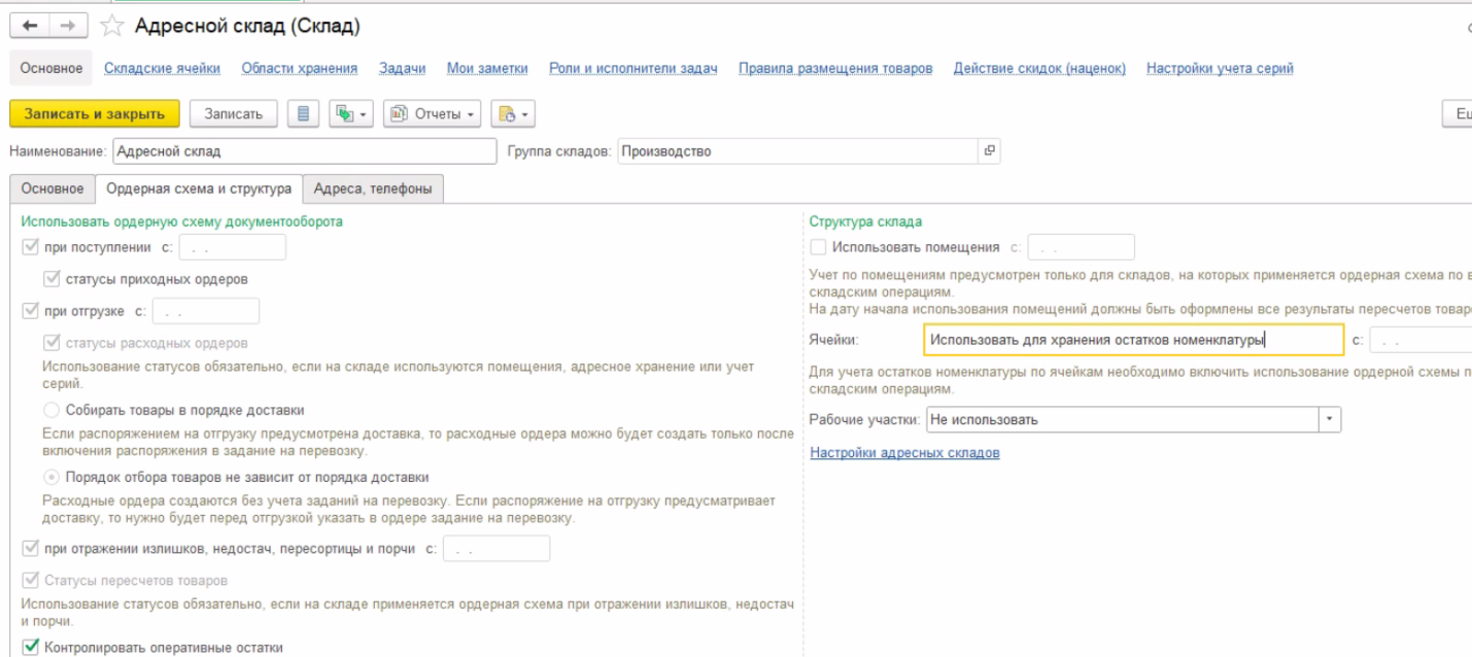Open Действие скидок (наценок) link

[1039, 68]
